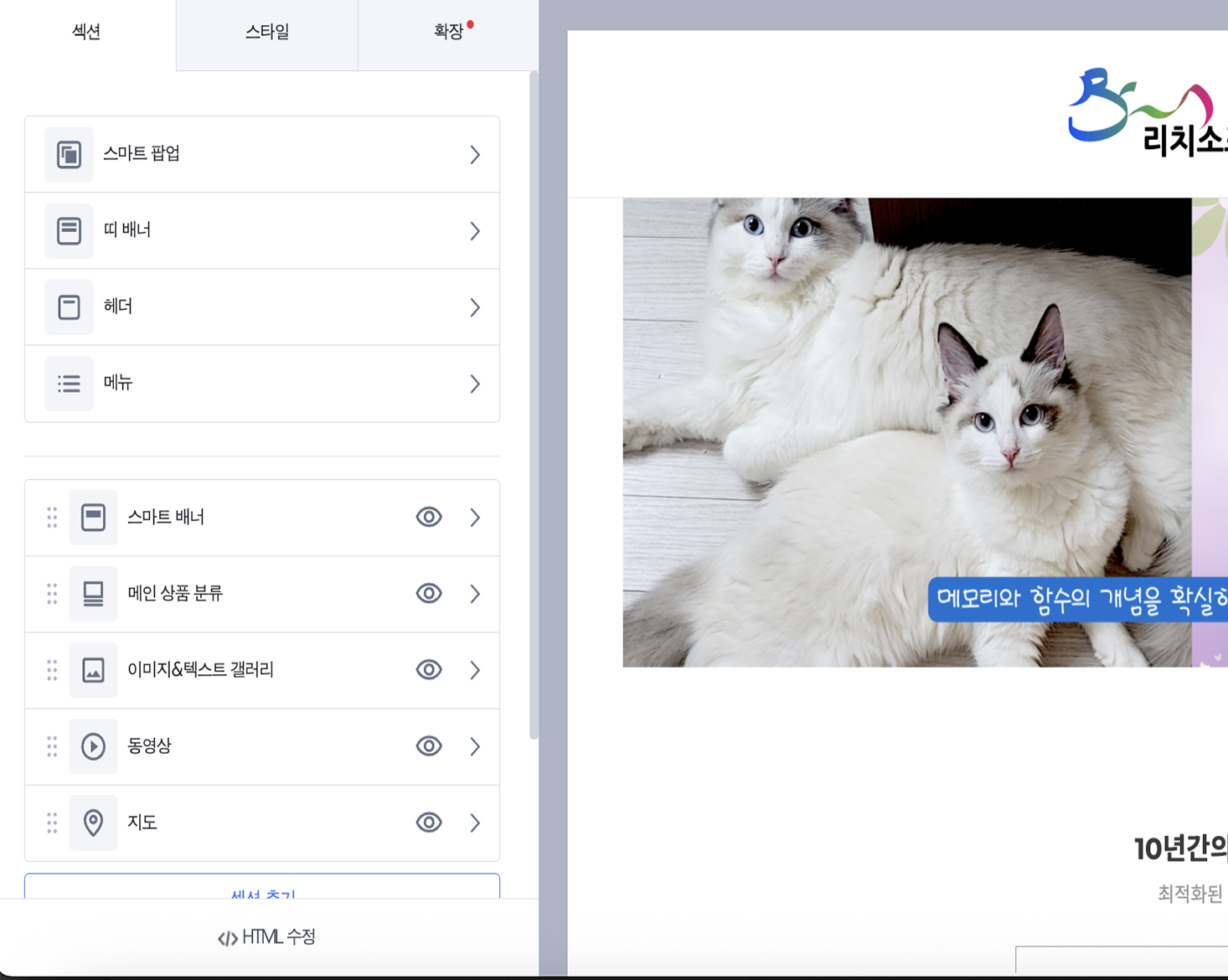Screen dimensions: 1228x980
Task: Click the cat banner image in preview
Action: [x=906, y=432]
